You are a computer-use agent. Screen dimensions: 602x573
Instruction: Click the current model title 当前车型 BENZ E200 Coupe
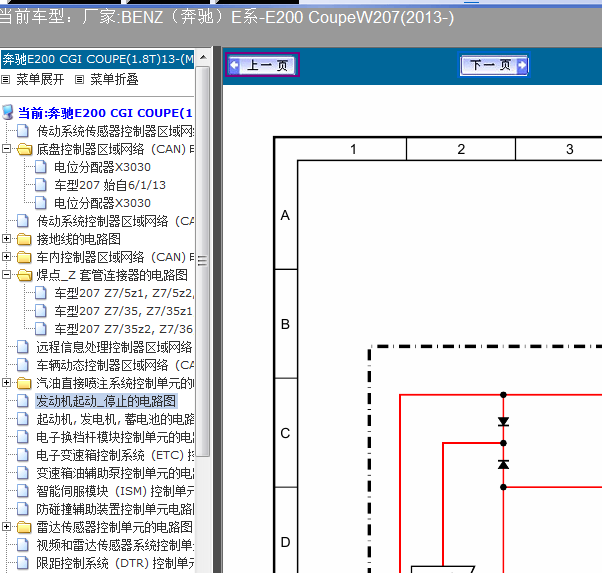click(x=227, y=17)
